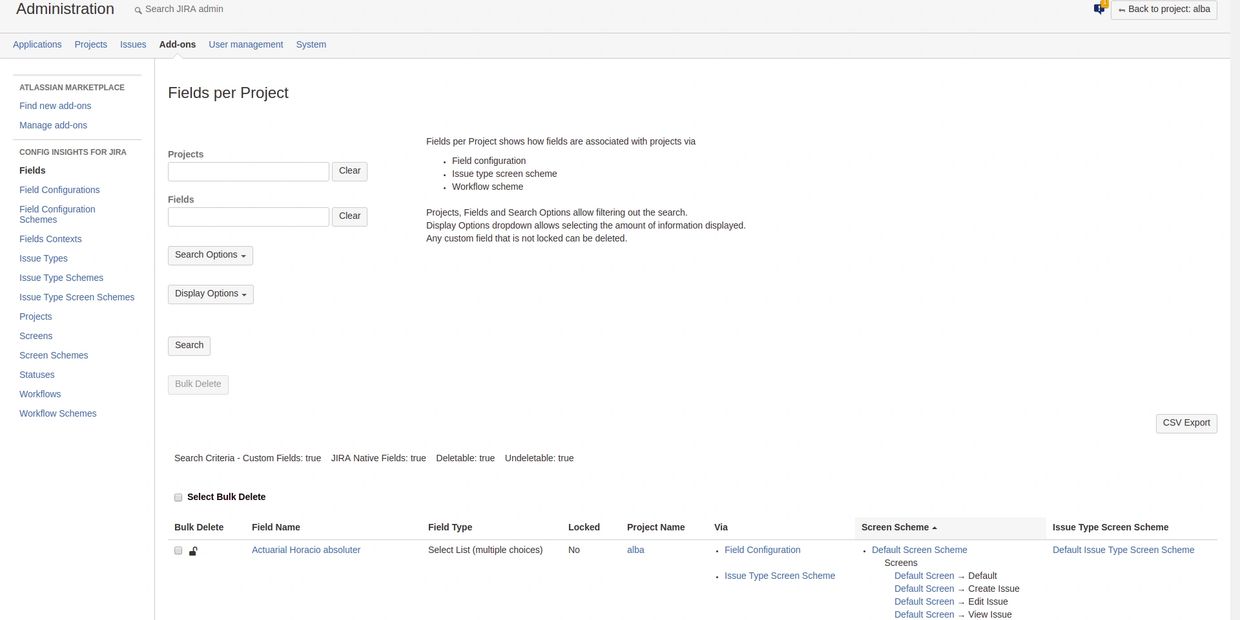The height and width of the screenshot is (620, 1240).
Task: Sort table by Field Name column header
Action: [276, 527]
